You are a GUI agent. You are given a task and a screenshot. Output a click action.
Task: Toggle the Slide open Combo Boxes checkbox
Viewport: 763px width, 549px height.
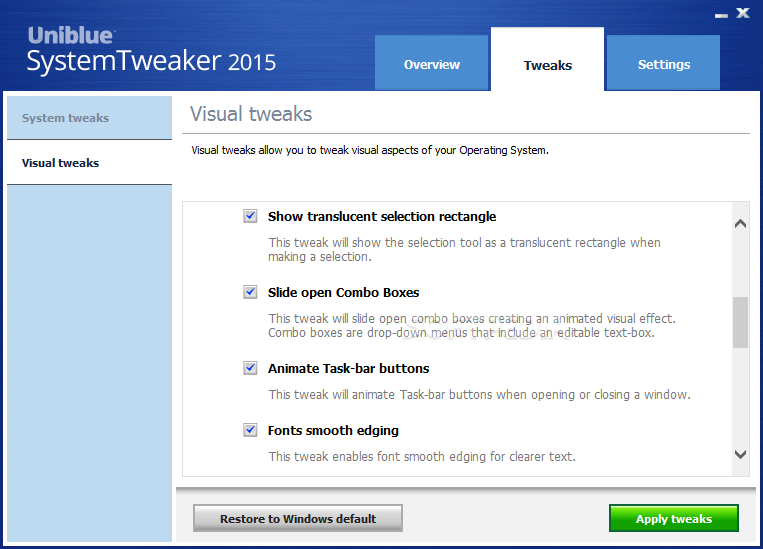(x=250, y=292)
